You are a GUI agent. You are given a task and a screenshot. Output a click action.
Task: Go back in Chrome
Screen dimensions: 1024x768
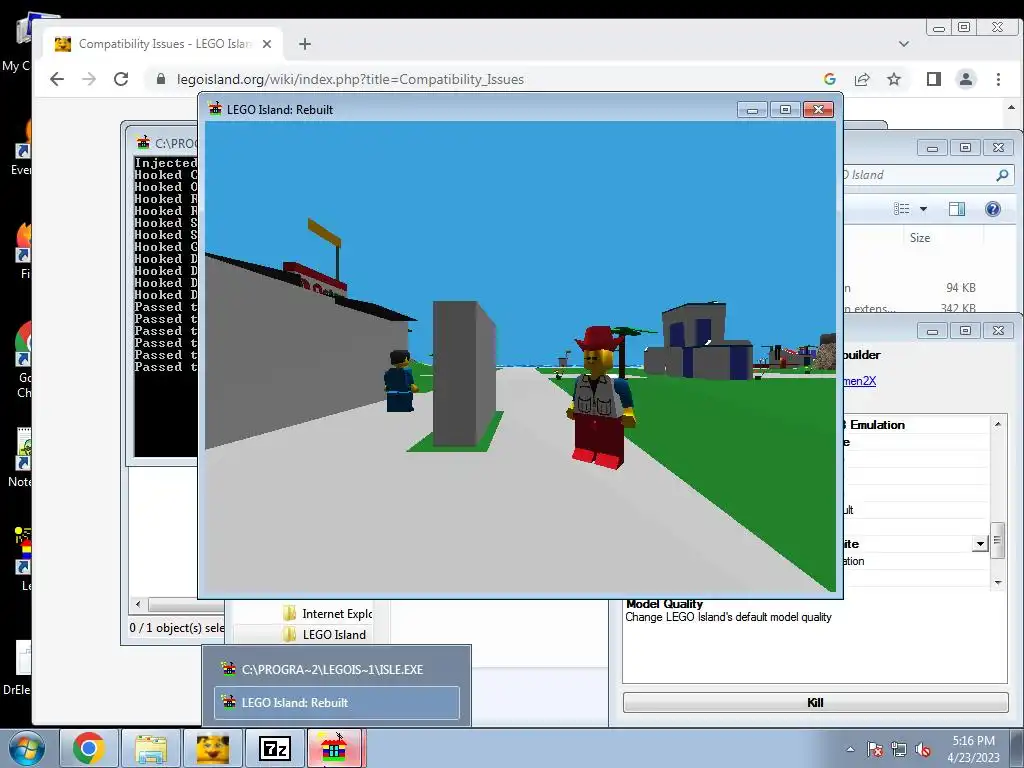(57, 80)
